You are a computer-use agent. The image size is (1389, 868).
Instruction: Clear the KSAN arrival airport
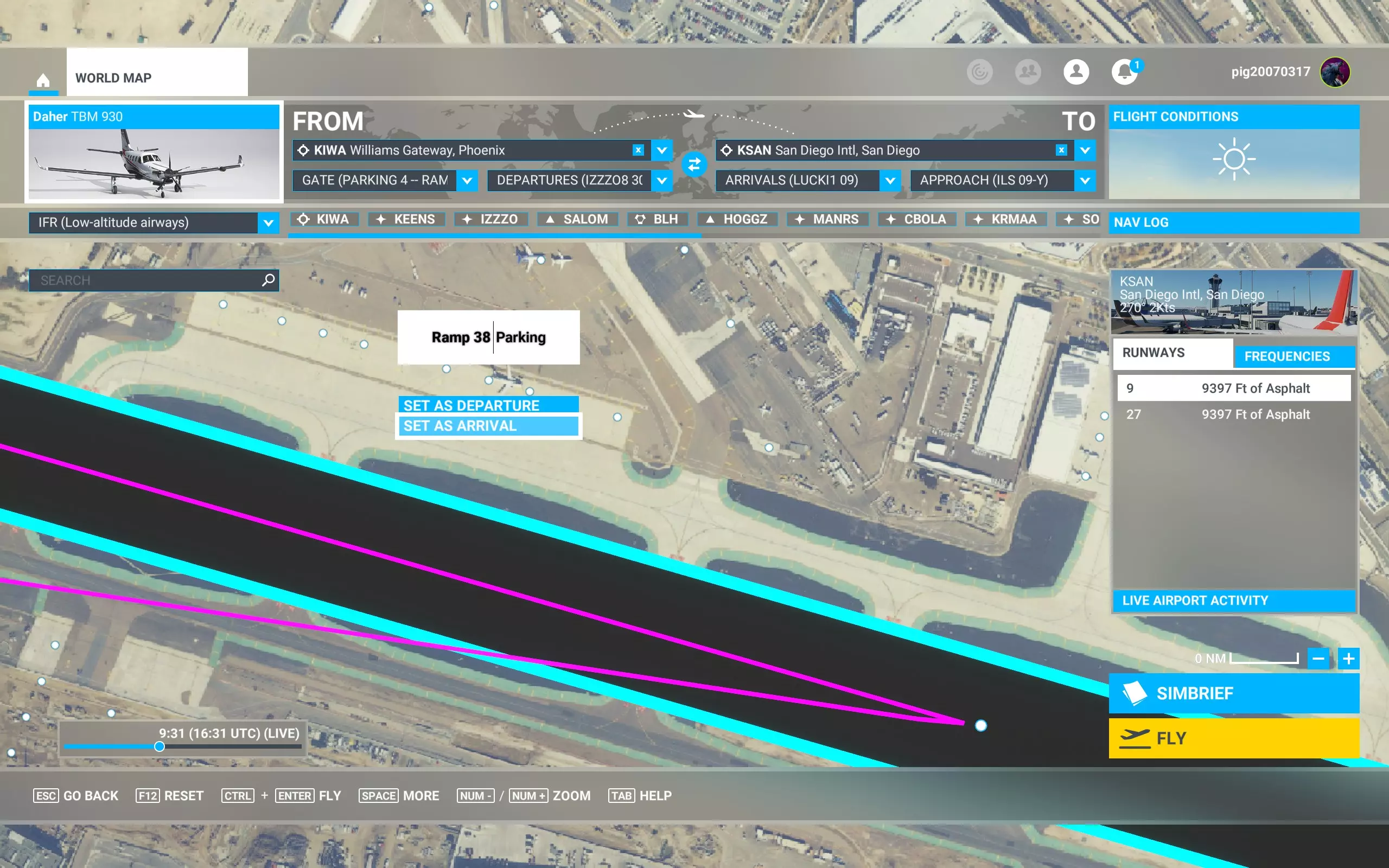point(1061,150)
